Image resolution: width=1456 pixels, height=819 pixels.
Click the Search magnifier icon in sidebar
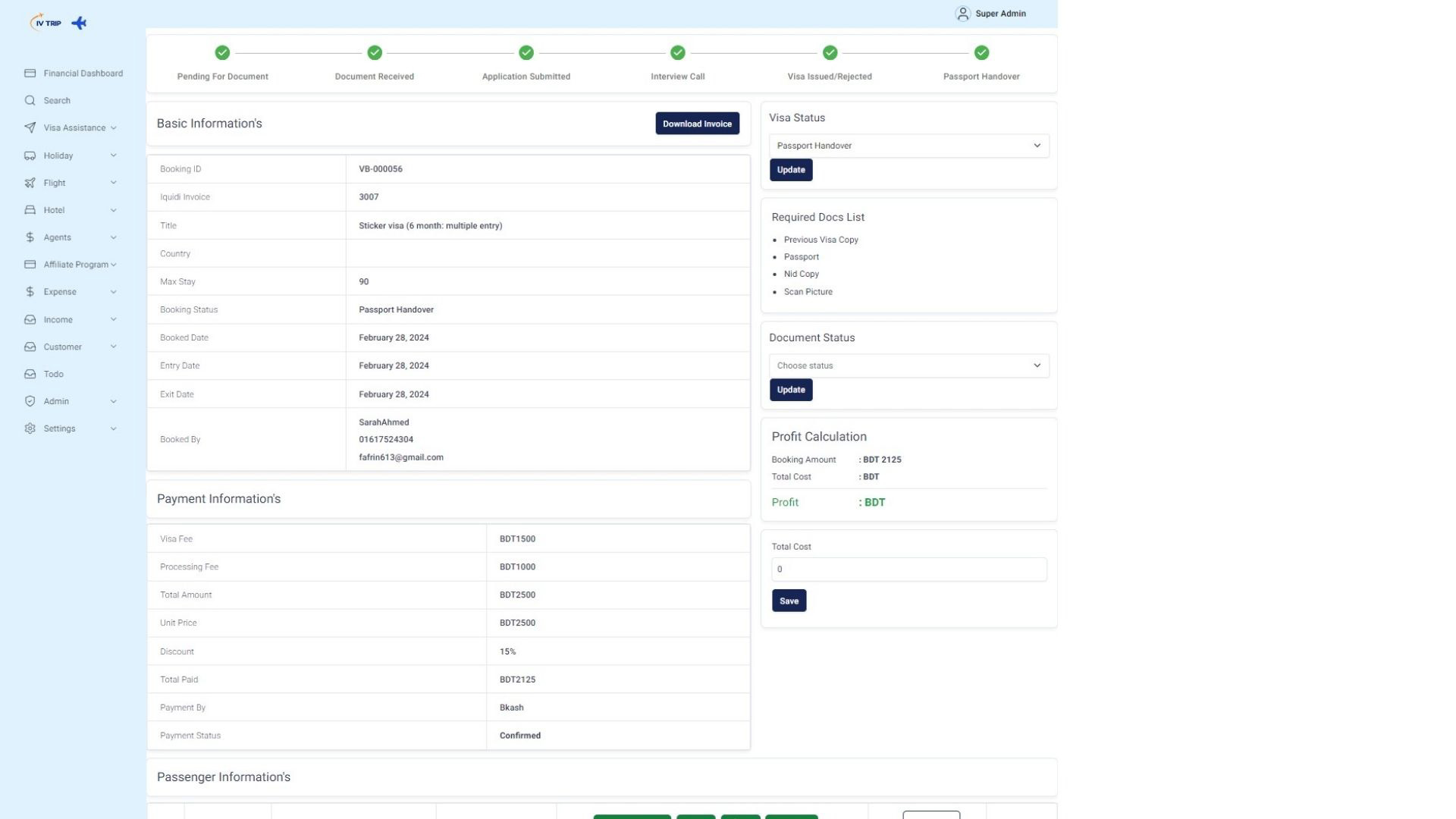click(30, 101)
